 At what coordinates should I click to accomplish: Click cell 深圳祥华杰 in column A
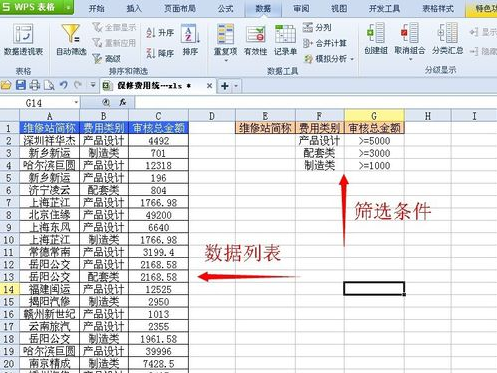pos(49,141)
